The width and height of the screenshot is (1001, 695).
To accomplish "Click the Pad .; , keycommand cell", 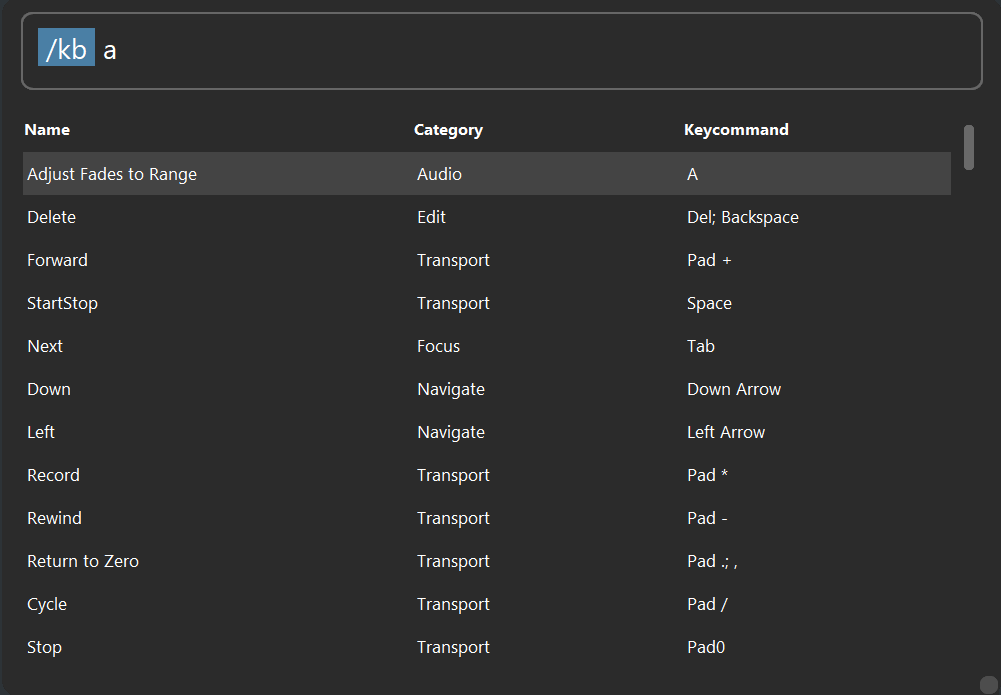I will (712, 561).
